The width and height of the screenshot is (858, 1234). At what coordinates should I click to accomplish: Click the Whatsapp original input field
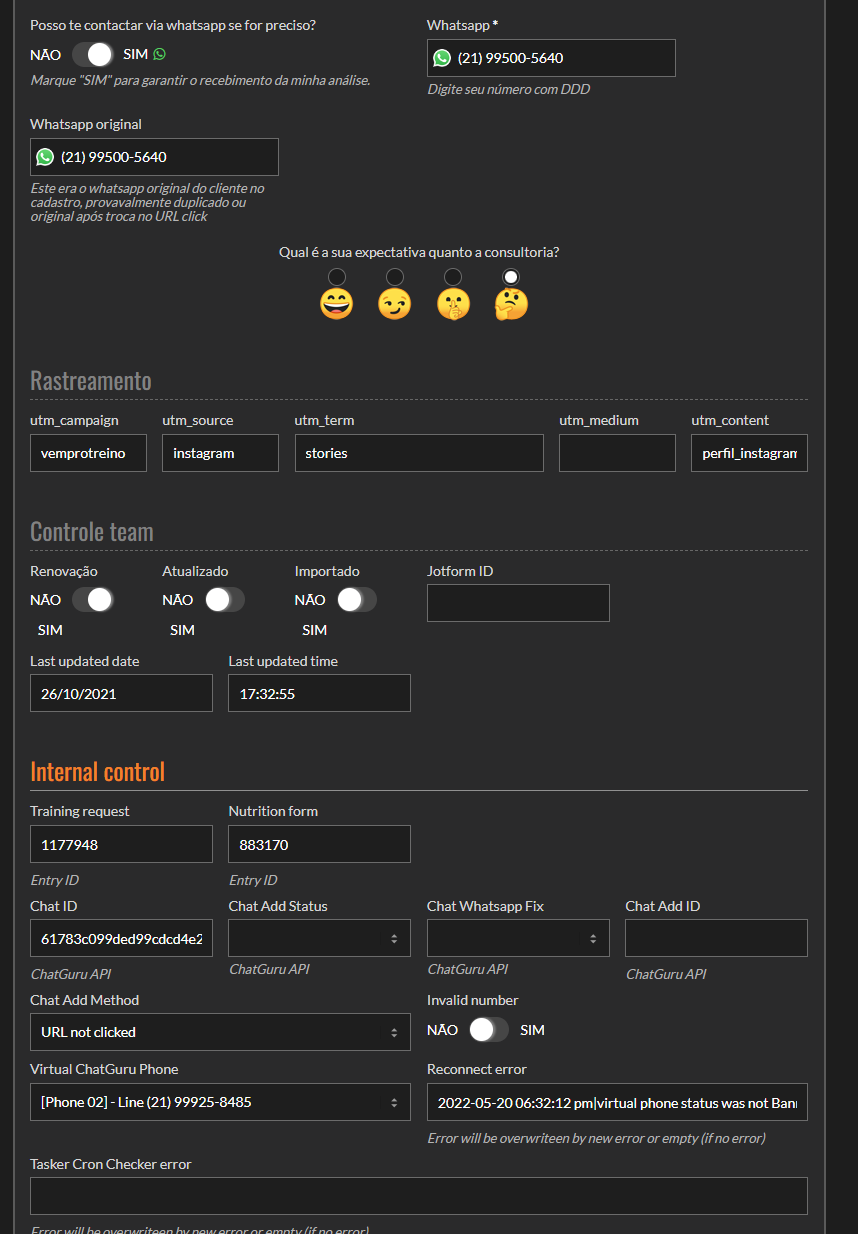(154, 157)
